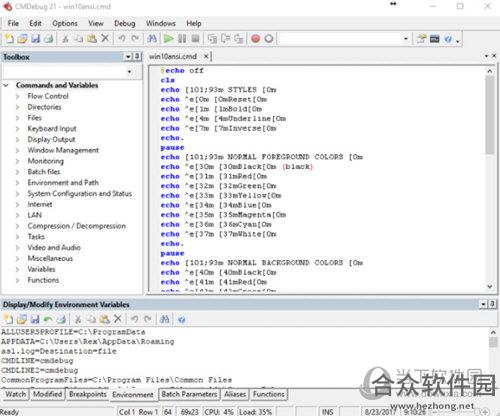Toggle the Toolbox panel pin button

137,57
